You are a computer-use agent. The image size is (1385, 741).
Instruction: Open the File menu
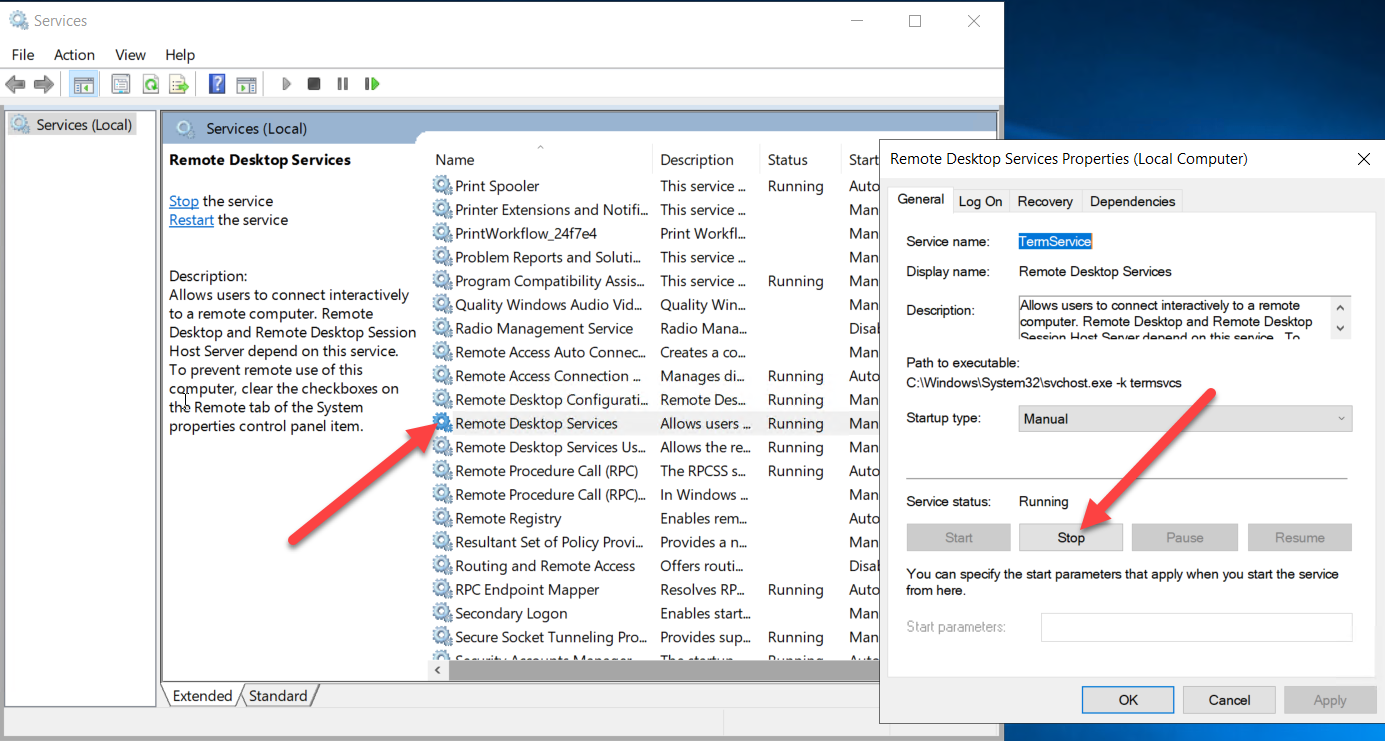[x=23, y=55]
